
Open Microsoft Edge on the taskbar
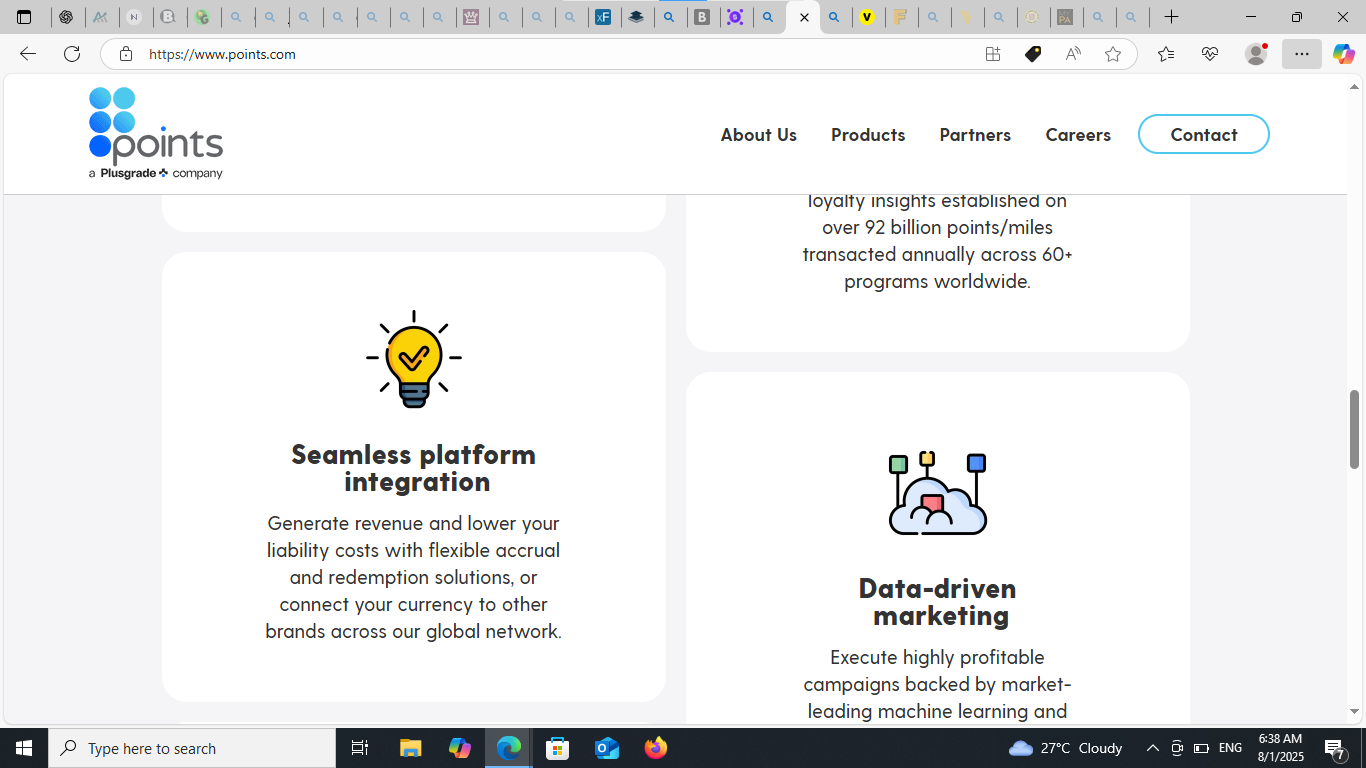pyautogui.click(x=509, y=748)
